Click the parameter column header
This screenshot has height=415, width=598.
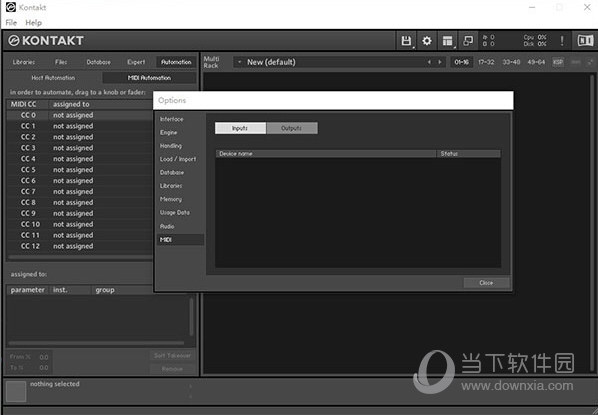tap(27, 290)
